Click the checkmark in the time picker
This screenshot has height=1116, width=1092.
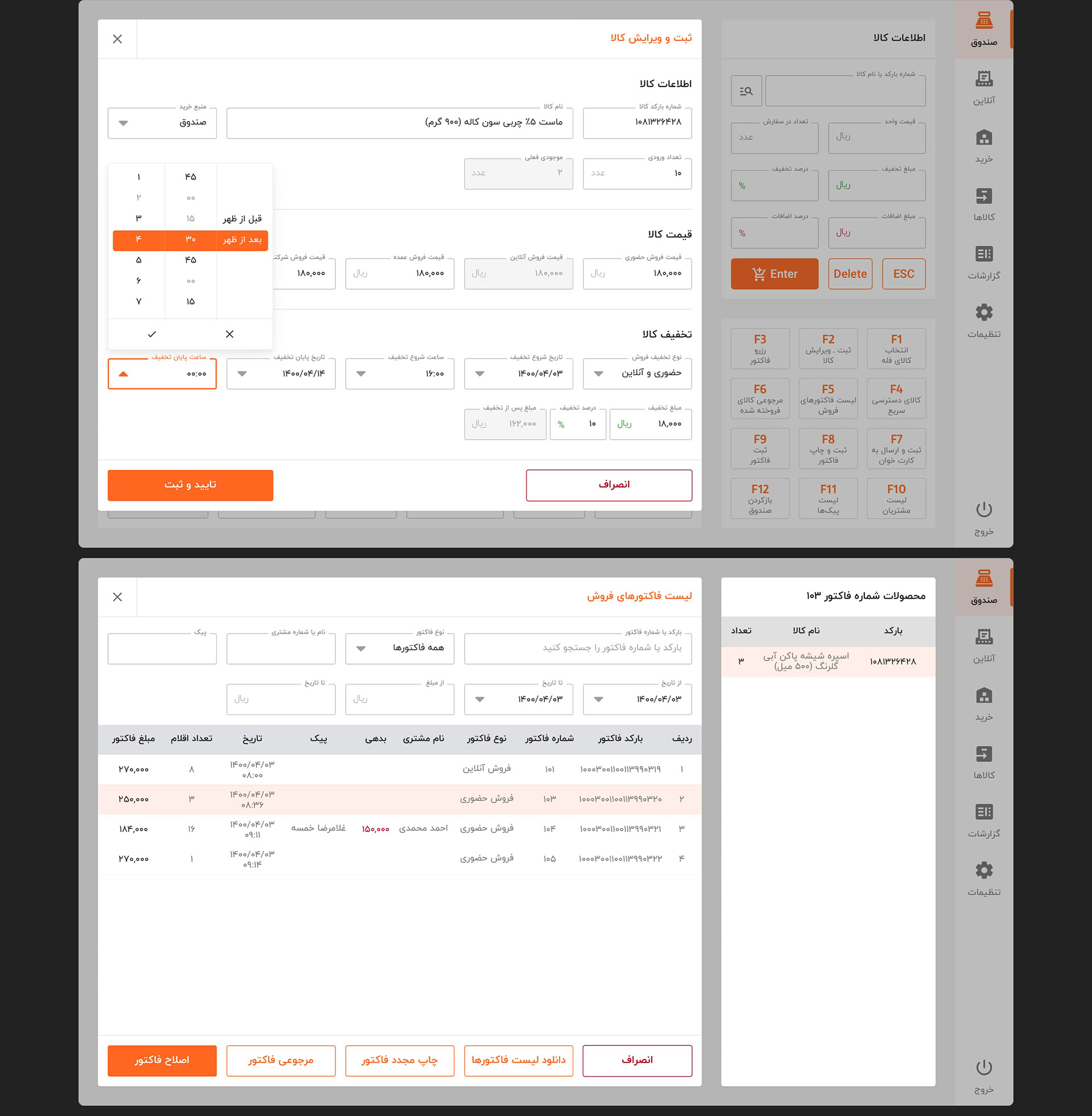[x=152, y=334]
